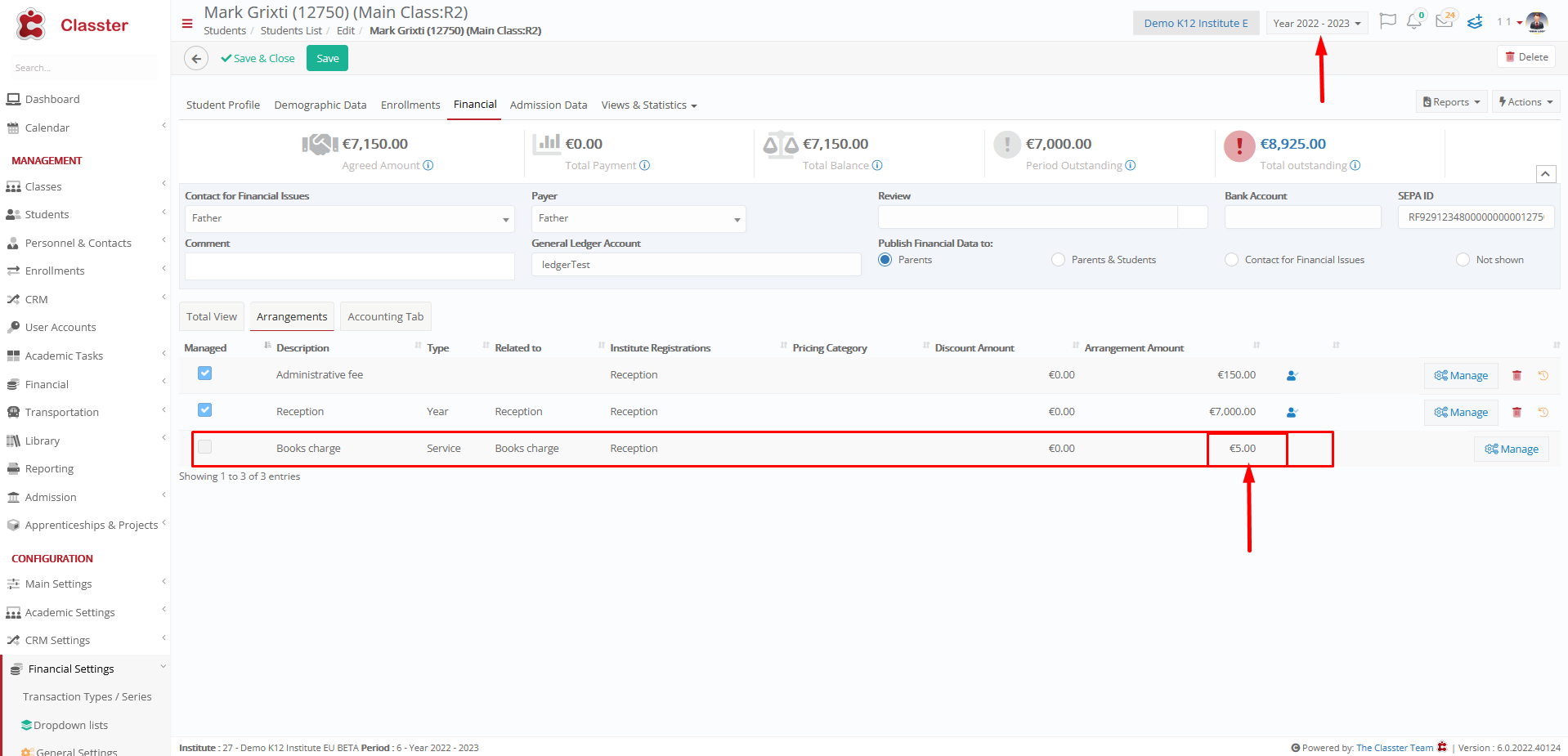Viewport: 1568px width, 756px height.
Task: Click Manage for Reception row
Action: pos(1461,412)
